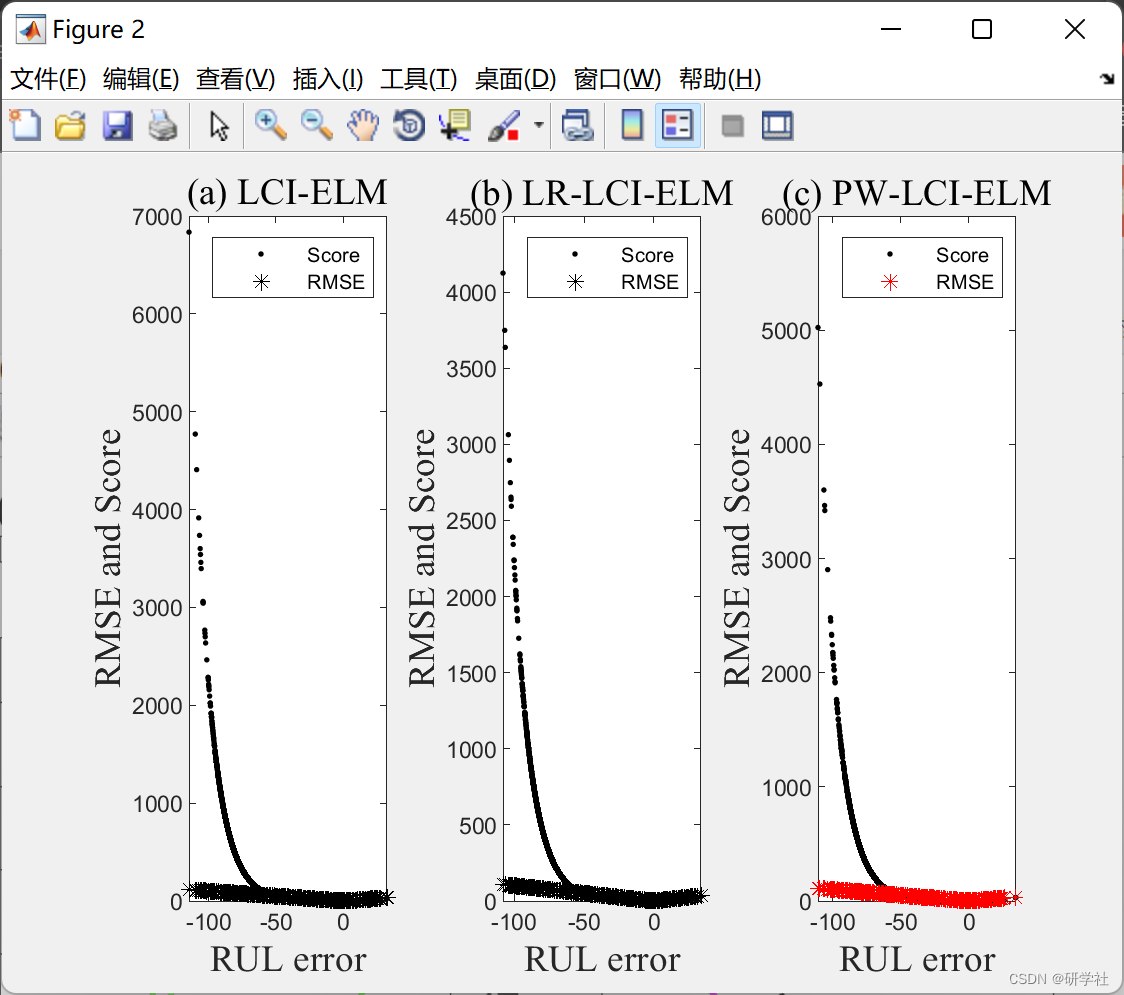Open an existing figure file
The image size is (1124, 995).
70,125
